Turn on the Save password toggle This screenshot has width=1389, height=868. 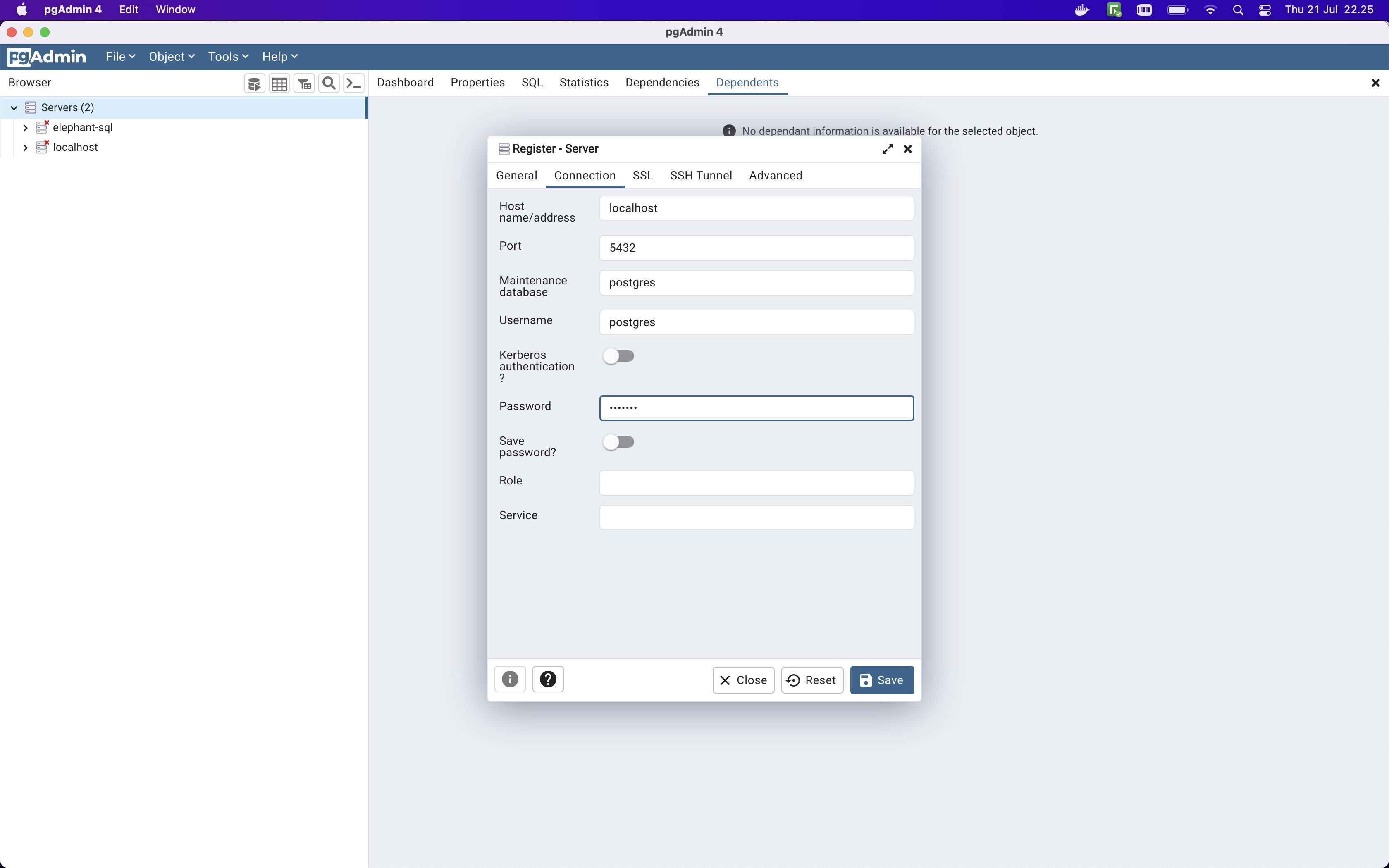tap(619, 441)
